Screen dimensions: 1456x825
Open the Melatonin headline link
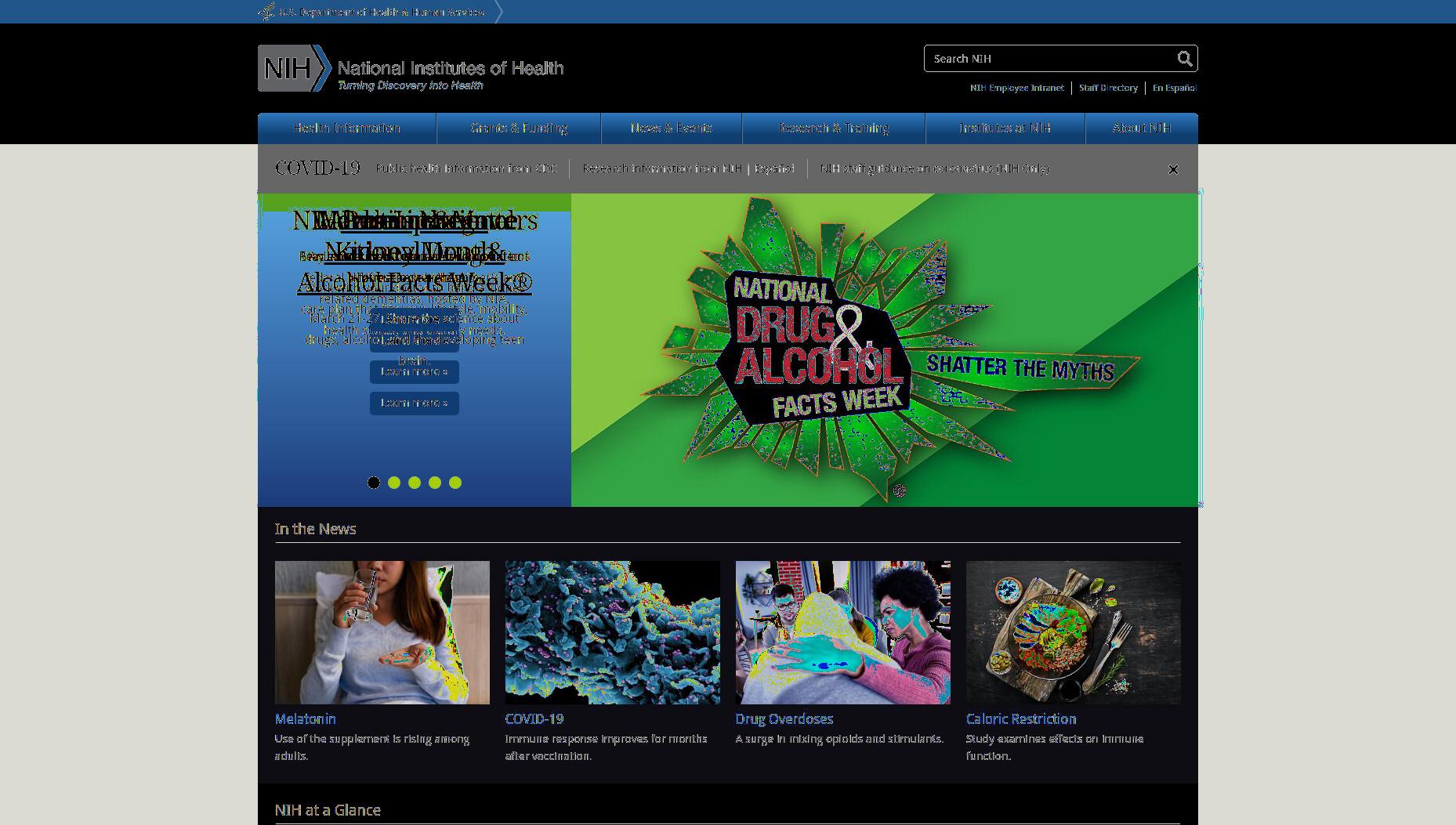coord(306,719)
